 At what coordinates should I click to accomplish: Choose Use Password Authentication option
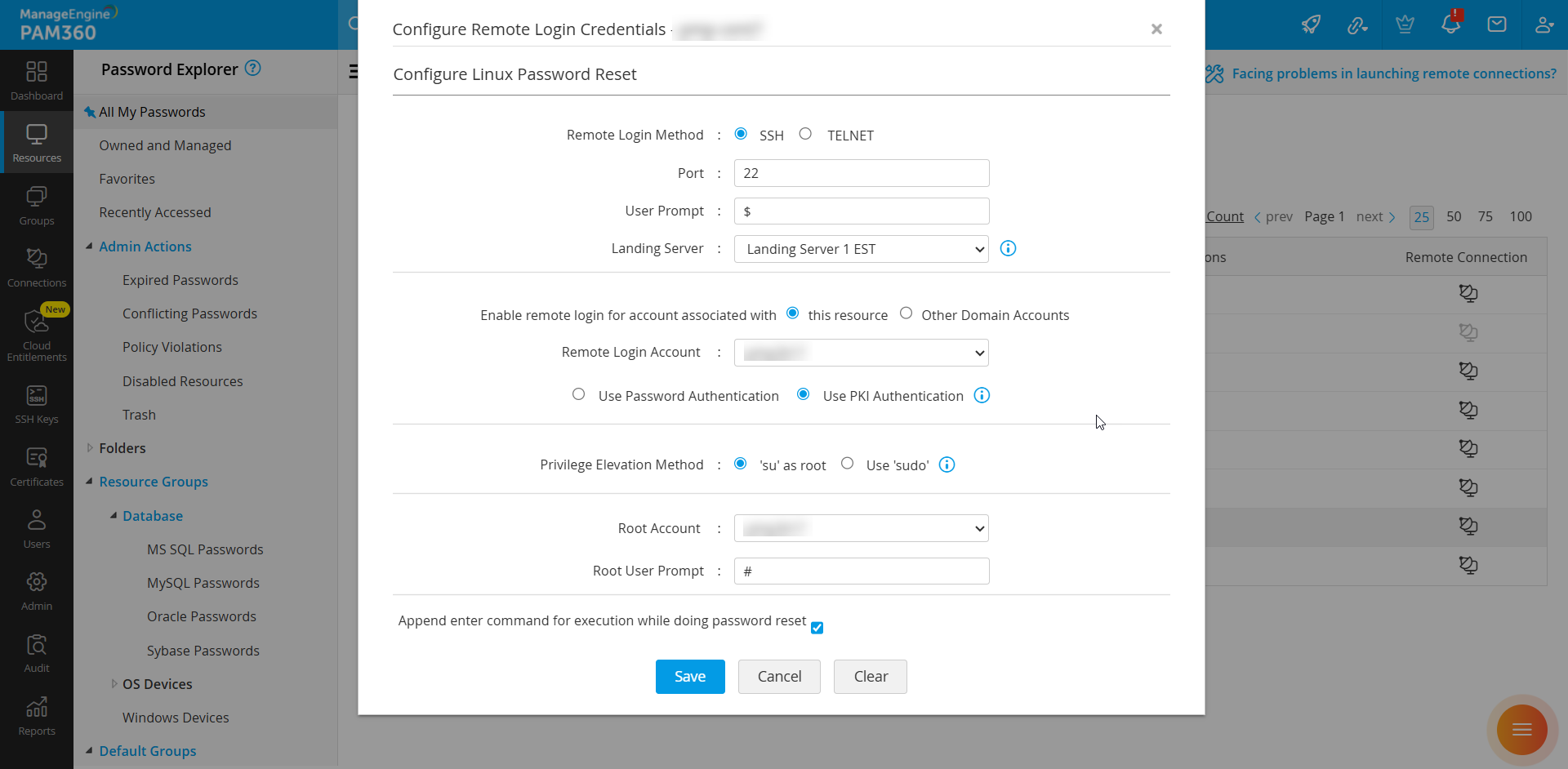point(578,393)
